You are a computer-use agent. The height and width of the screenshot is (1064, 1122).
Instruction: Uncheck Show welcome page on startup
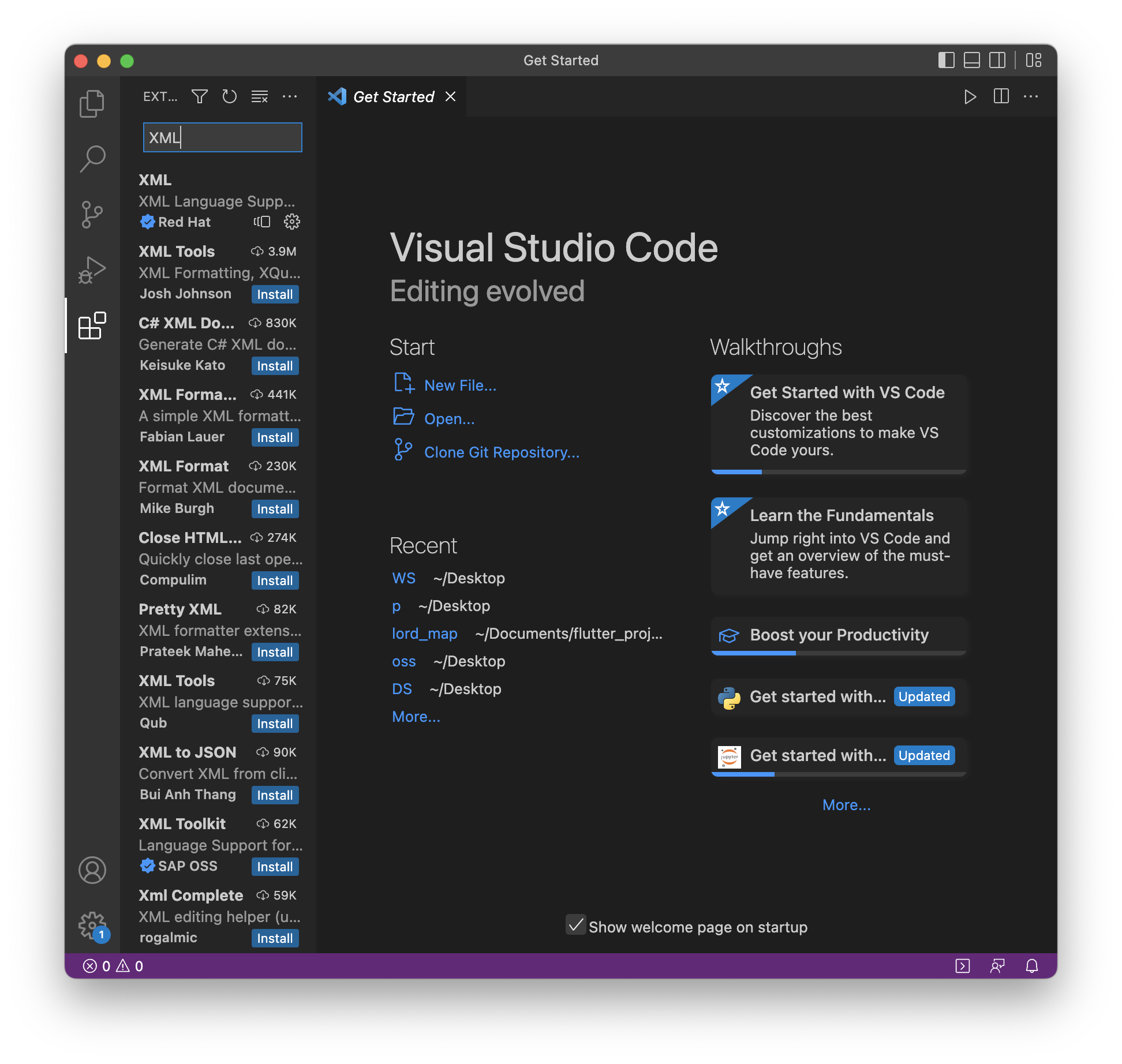tap(575, 925)
